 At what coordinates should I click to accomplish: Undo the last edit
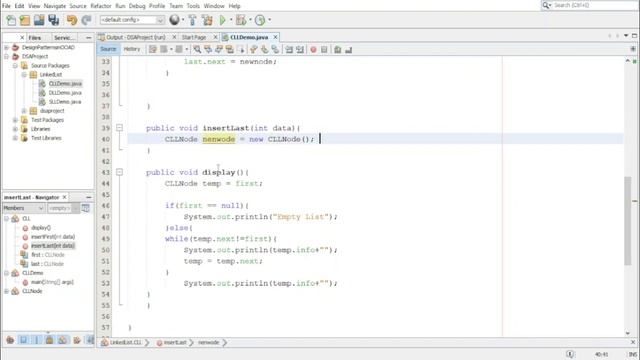click(72, 20)
